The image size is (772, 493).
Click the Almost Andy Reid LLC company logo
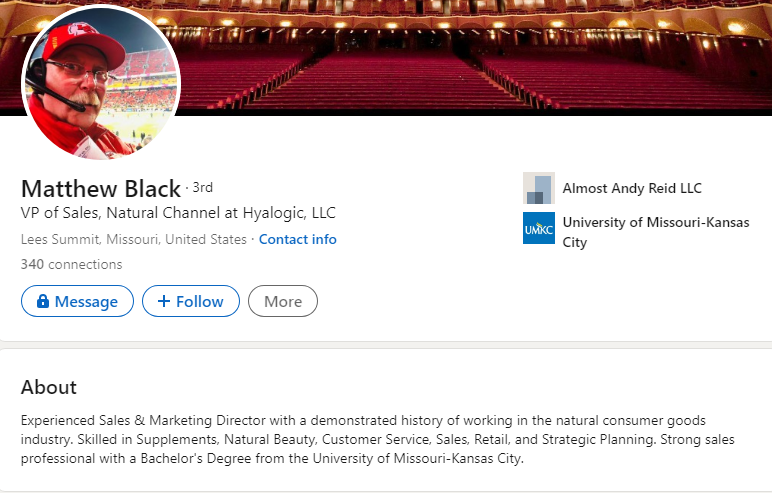point(538,188)
